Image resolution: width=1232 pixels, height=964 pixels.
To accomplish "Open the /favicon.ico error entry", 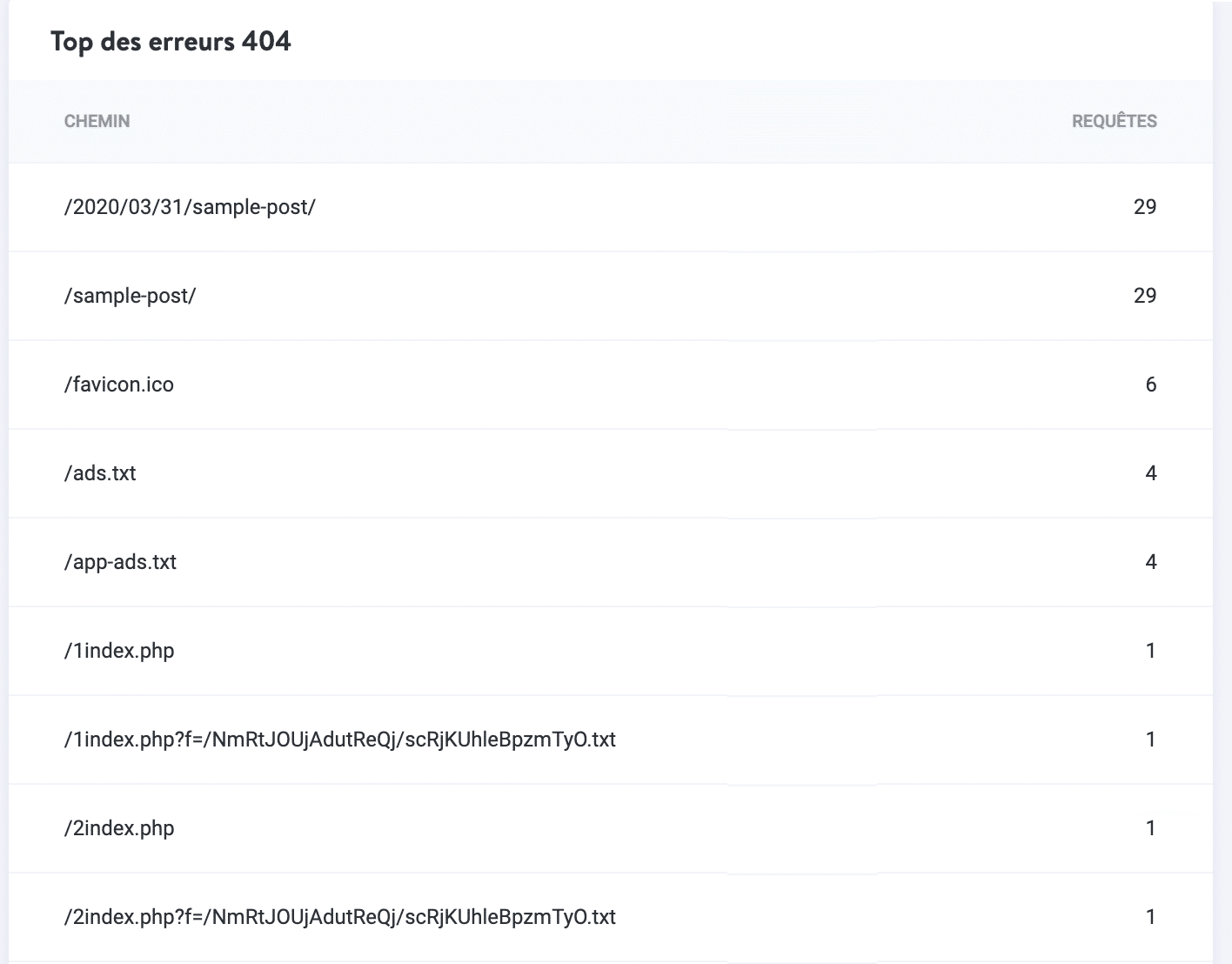I will point(119,385).
